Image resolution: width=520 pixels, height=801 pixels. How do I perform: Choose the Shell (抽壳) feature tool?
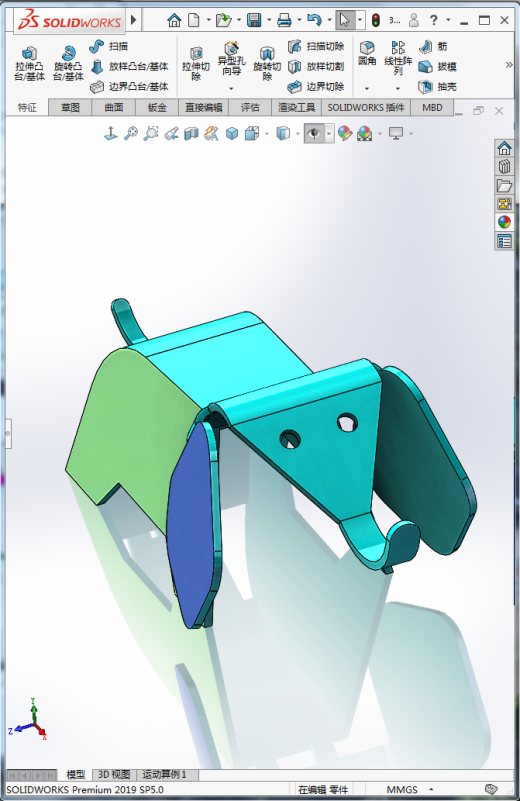click(x=437, y=87)
